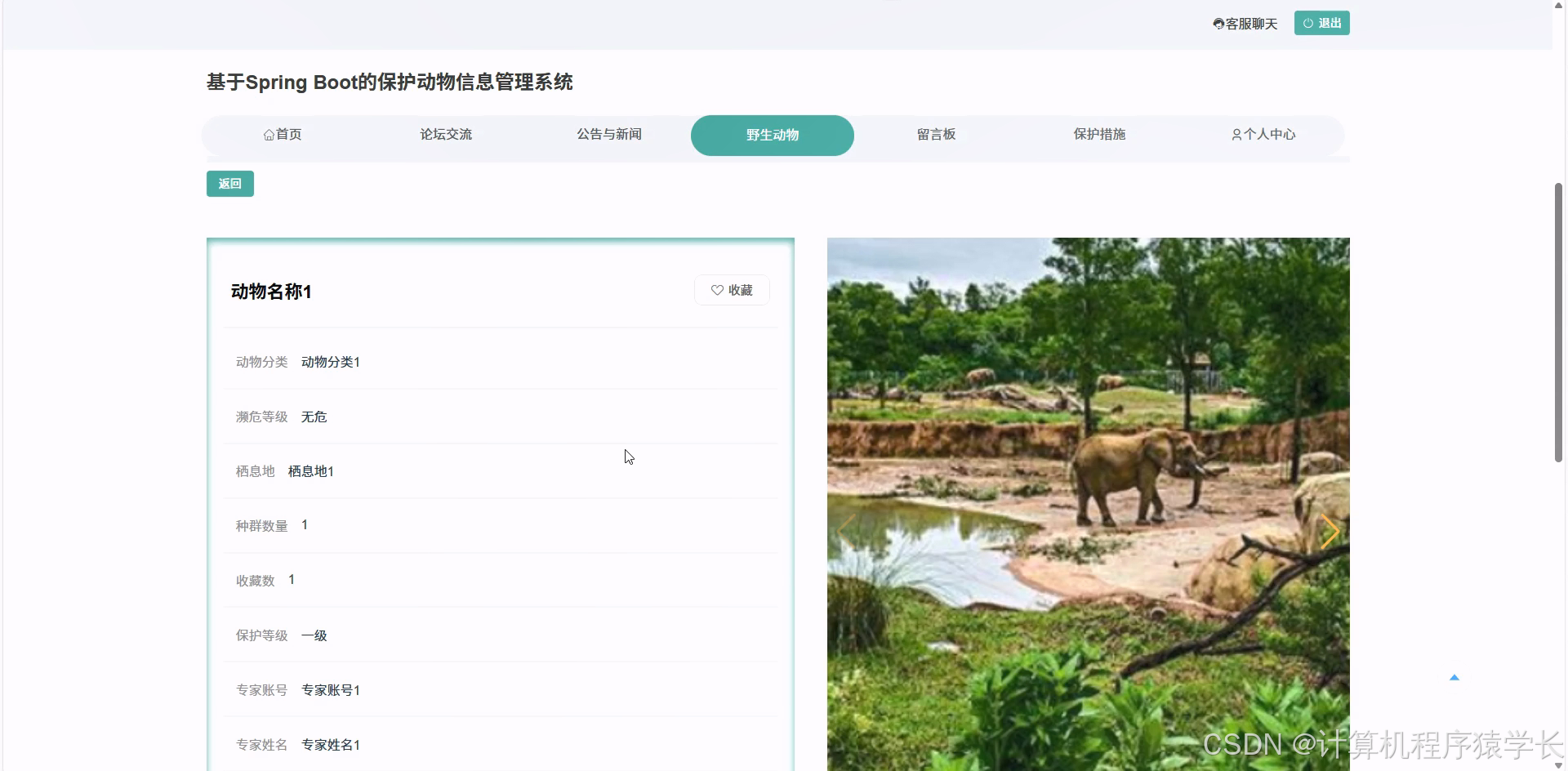
Task: Go back with left carousel arrow
Action: 846,531
